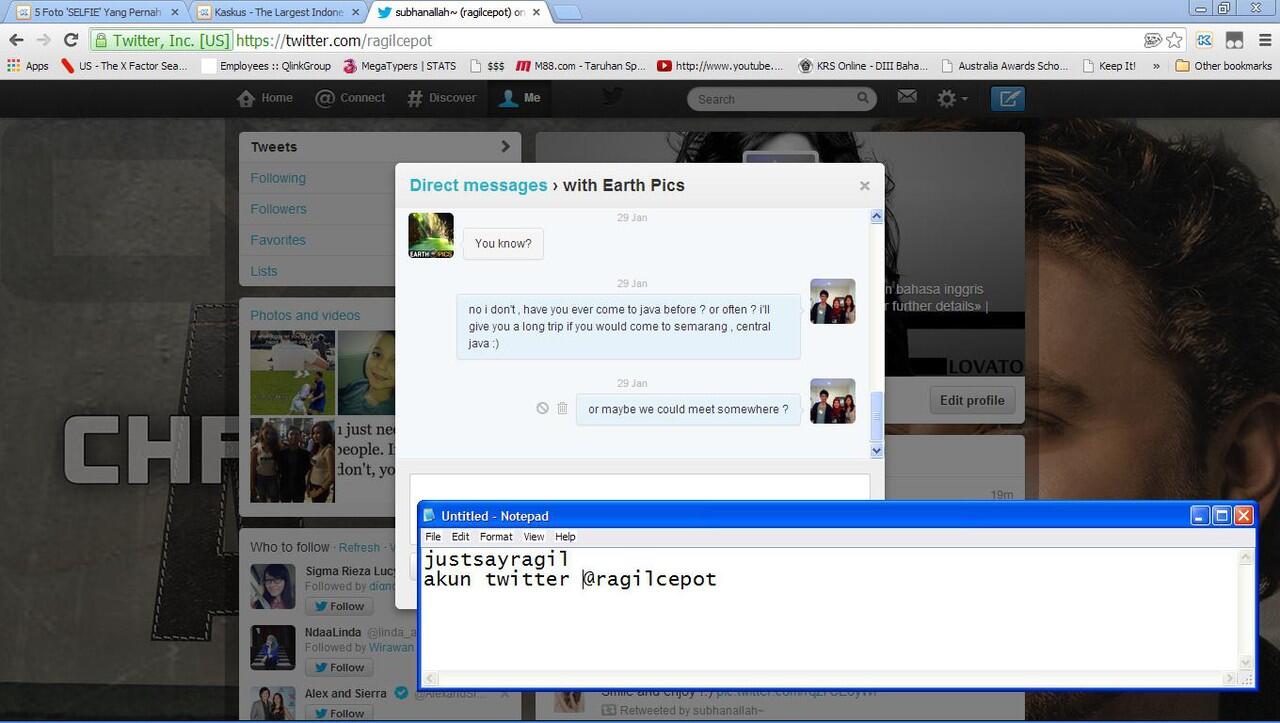
Task: Go back to Direct messages list
Action: coord(478,185)
